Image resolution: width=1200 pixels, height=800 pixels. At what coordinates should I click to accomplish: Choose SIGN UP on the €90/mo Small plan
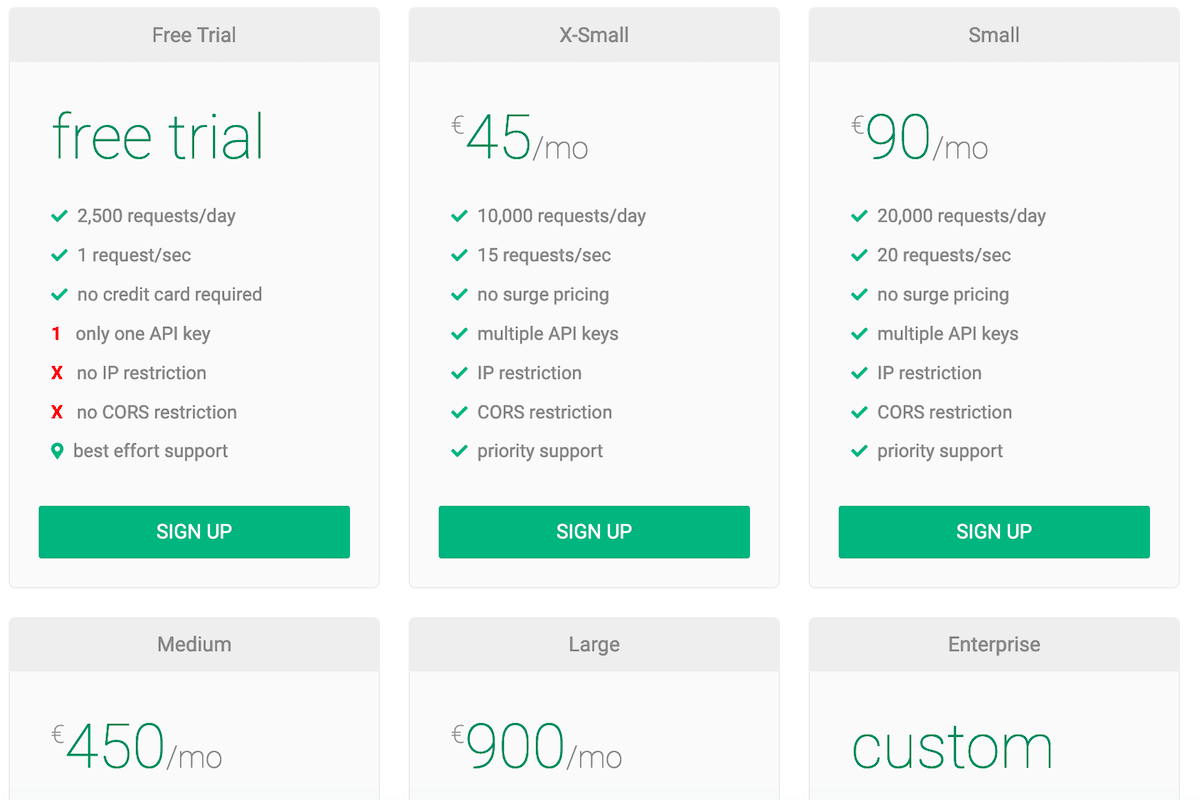pos(994,532)
